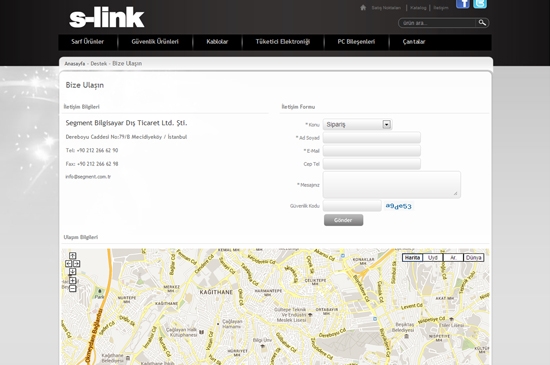Image resolution: width=550 pixels, height=365 pixels.
Task: Open the Çantalar menu
Action: click(414, 42)
